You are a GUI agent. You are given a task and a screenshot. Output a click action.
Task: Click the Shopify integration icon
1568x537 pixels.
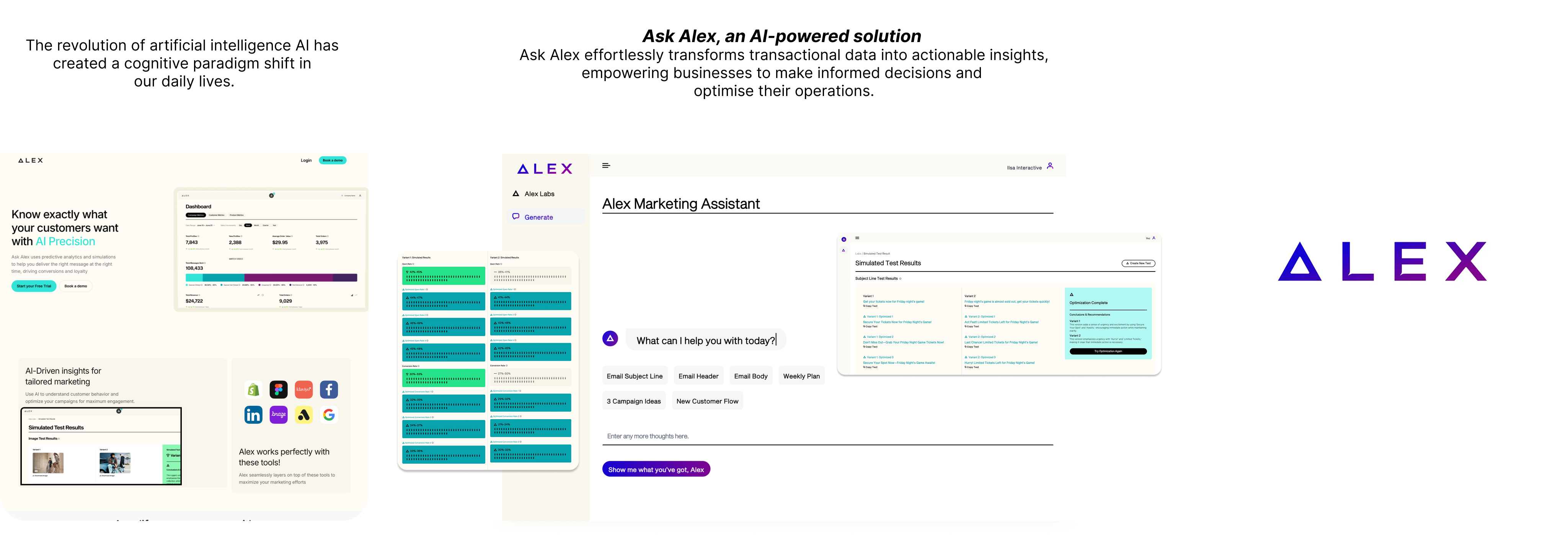point(253,390)
